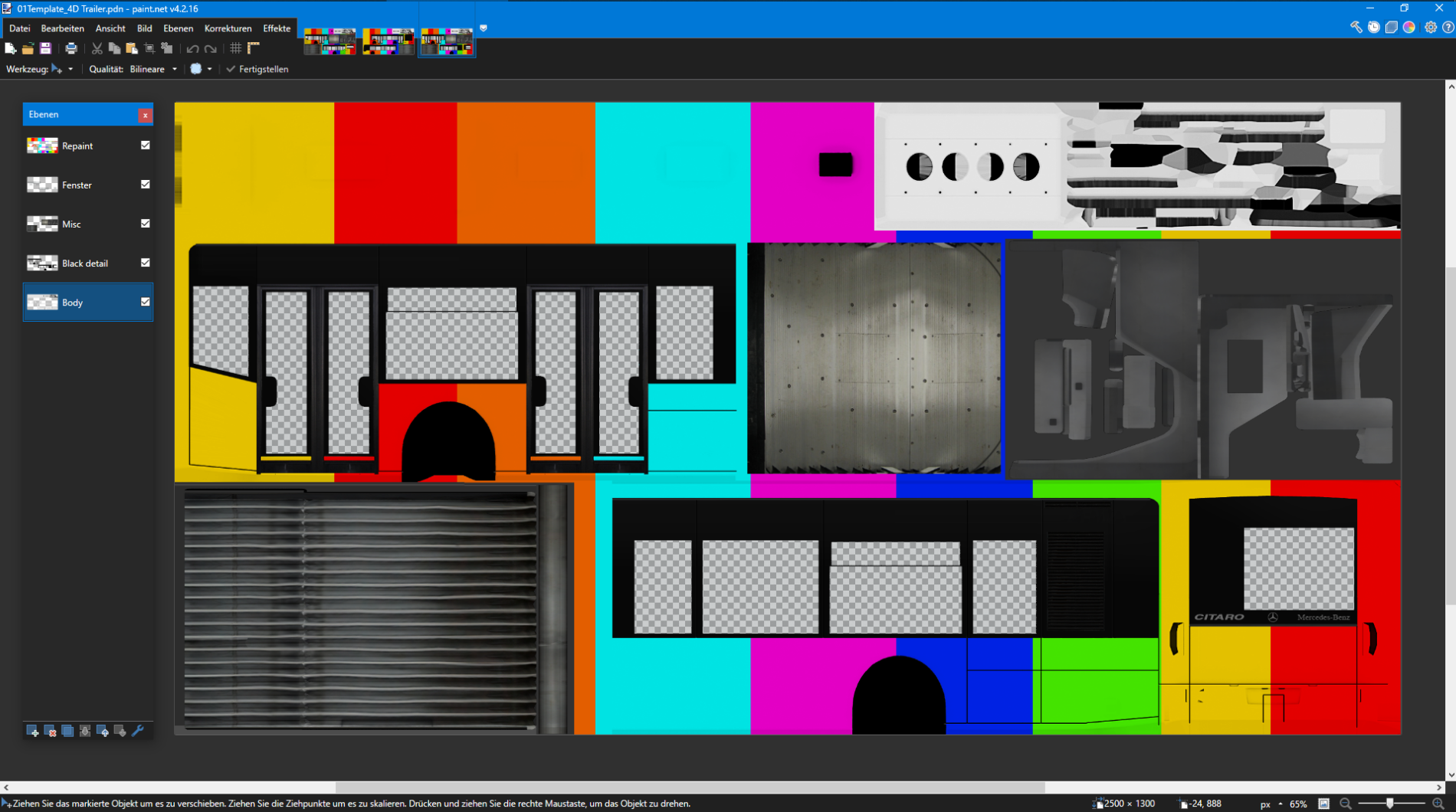Toggle the History window clock icon
Screen dimensions: 1456x812
coord(1374,28)
